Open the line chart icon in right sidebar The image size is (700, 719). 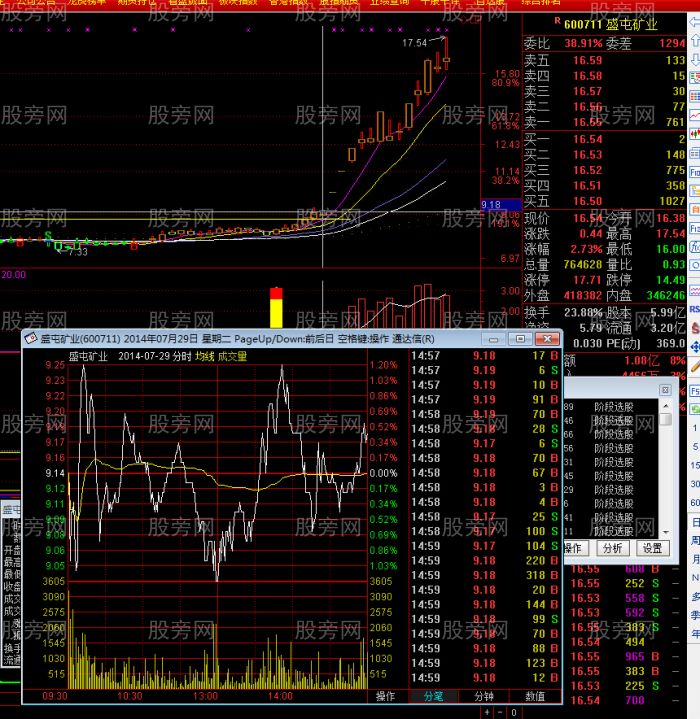695,115
